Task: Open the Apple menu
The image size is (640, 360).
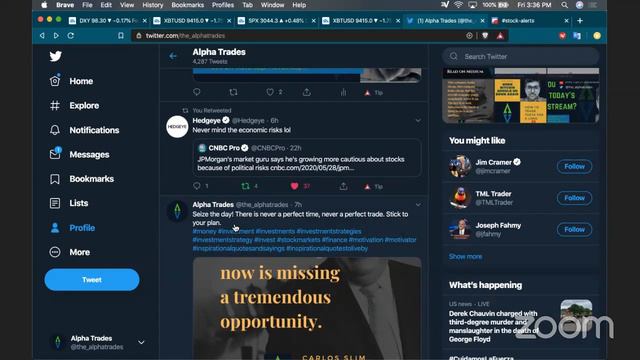Action: pyautogui.click(x=44, y=5)
